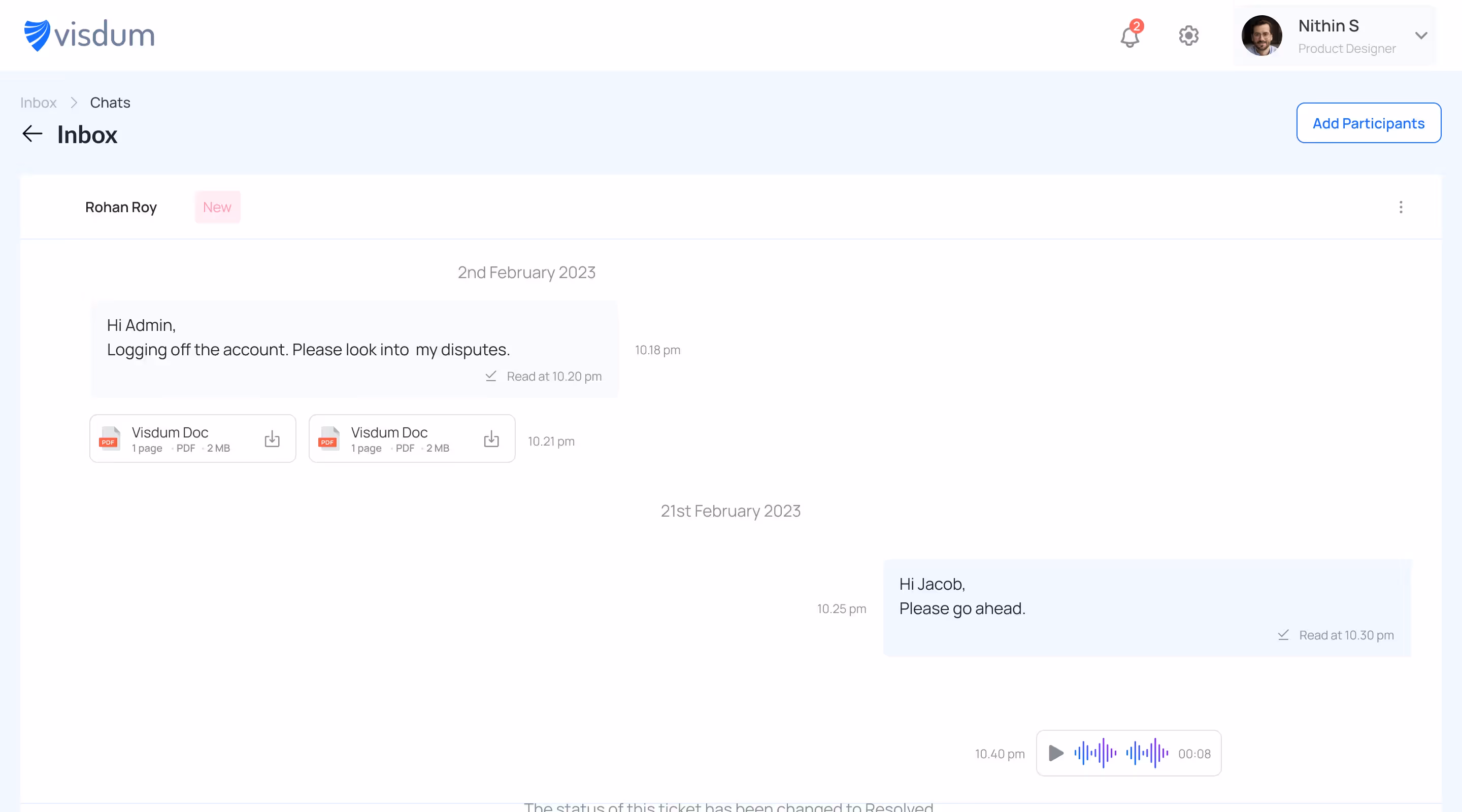
Task: Click Nithin S profile avatar
Action: 1261,36
